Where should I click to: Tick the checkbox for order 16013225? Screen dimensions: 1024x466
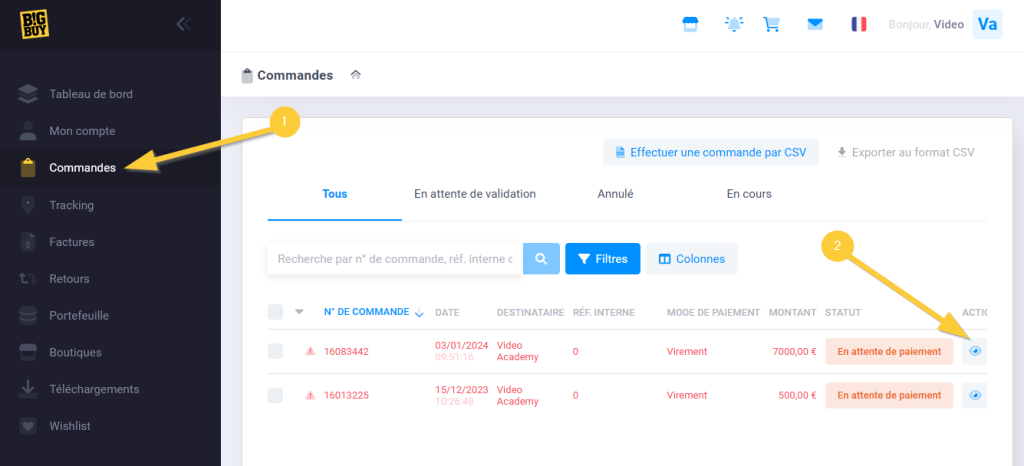point(276,395)
